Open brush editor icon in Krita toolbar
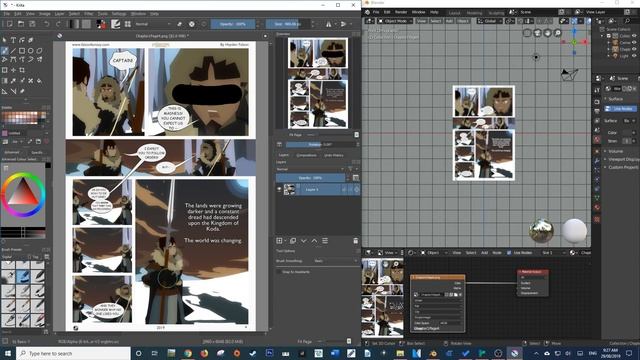Viewport: 640px width, 360px height. point(116,24)
